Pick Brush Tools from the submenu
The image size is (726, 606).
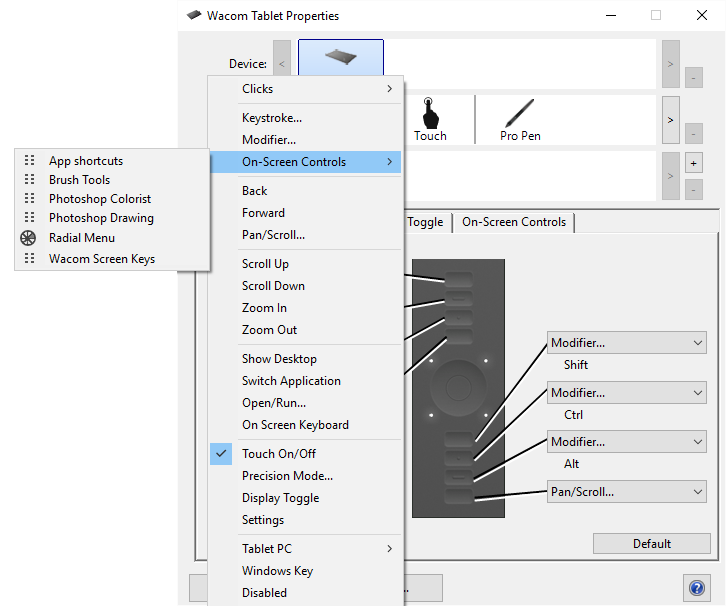point(113,180)
